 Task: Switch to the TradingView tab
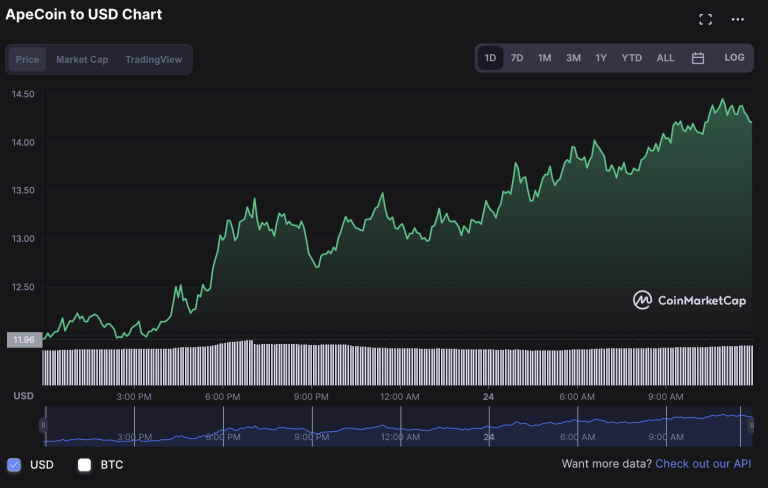[x=153, y=59]
